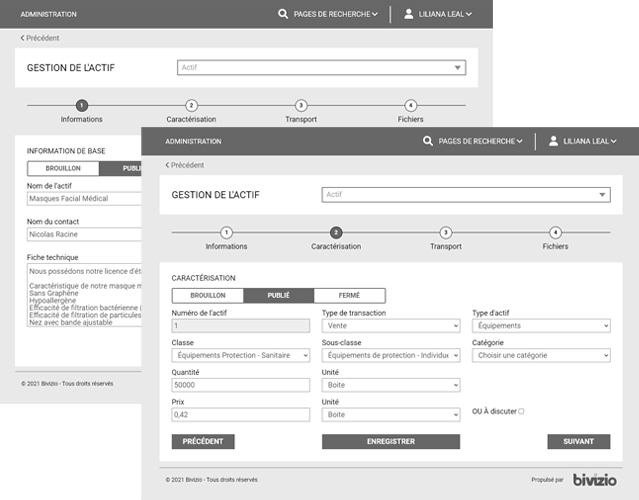Tick the OU À discuter checkbox
The width and height of the screenshot is (639, 500).
(x=521, y=411)
